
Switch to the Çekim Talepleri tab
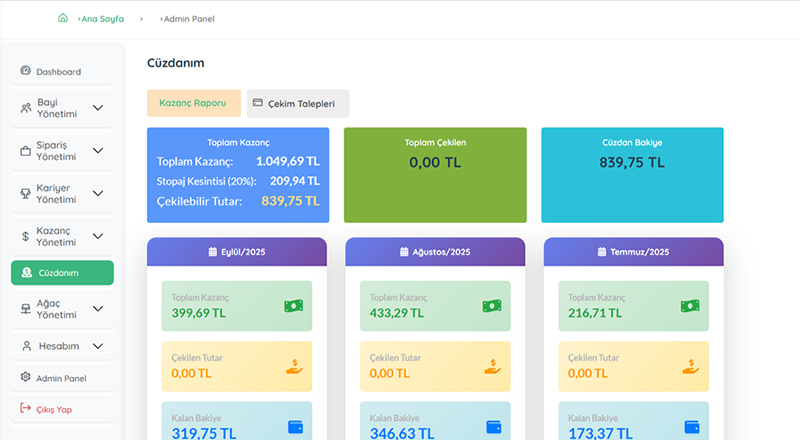click(x=298, y=103)
